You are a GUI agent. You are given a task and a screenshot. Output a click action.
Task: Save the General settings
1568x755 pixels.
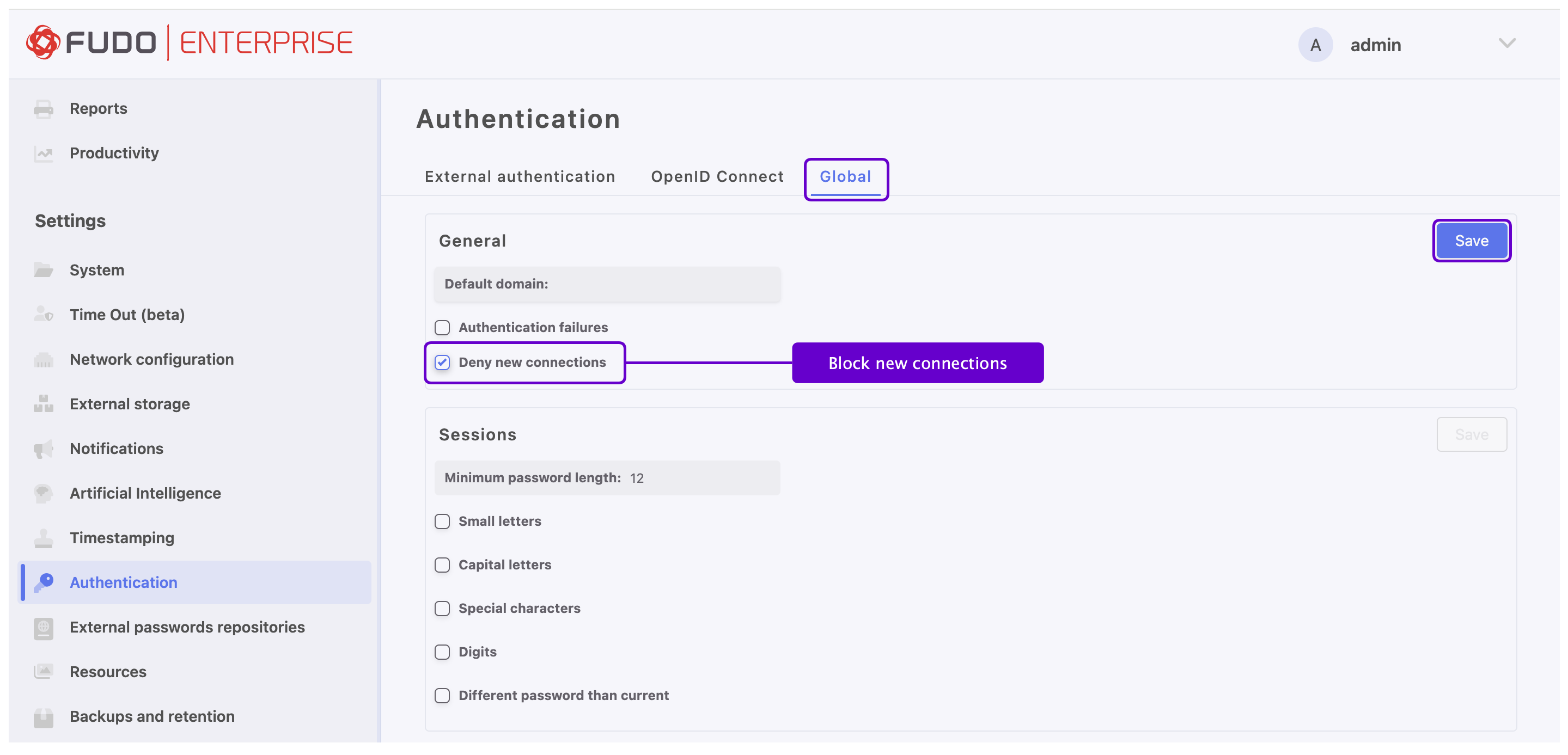click(1471, 241)
